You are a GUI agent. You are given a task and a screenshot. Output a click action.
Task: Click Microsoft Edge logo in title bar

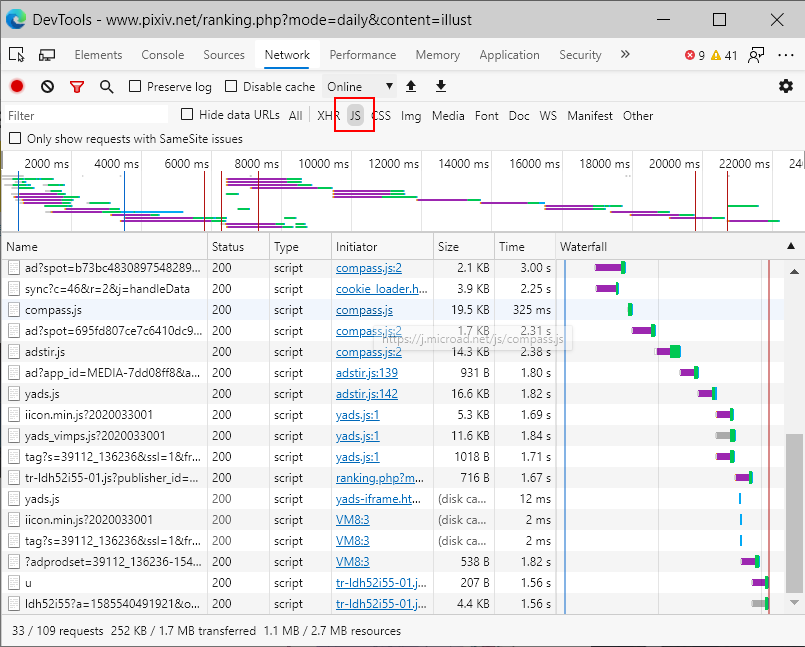coord(16,20)
